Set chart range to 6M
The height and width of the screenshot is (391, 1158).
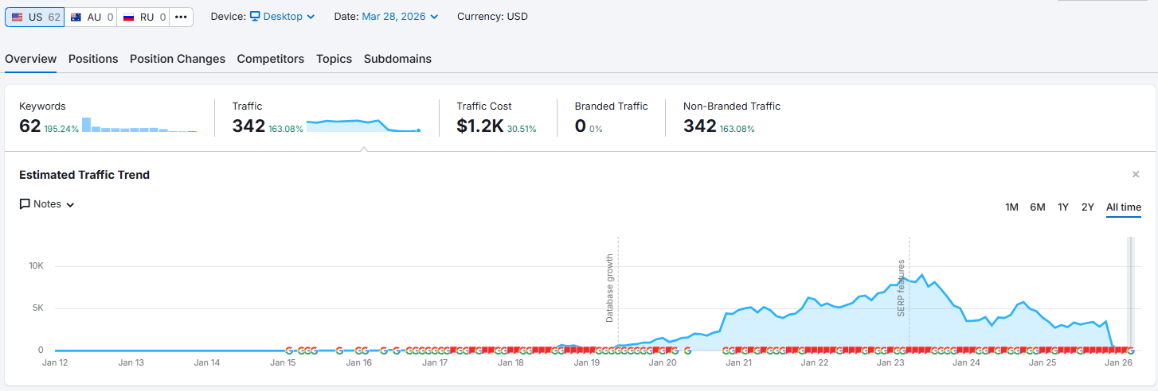point(1038,207)
